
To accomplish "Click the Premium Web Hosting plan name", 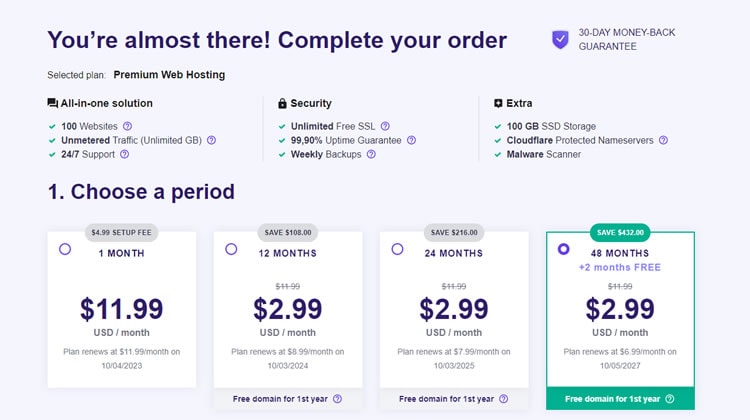I will click(x=169, y=75).
